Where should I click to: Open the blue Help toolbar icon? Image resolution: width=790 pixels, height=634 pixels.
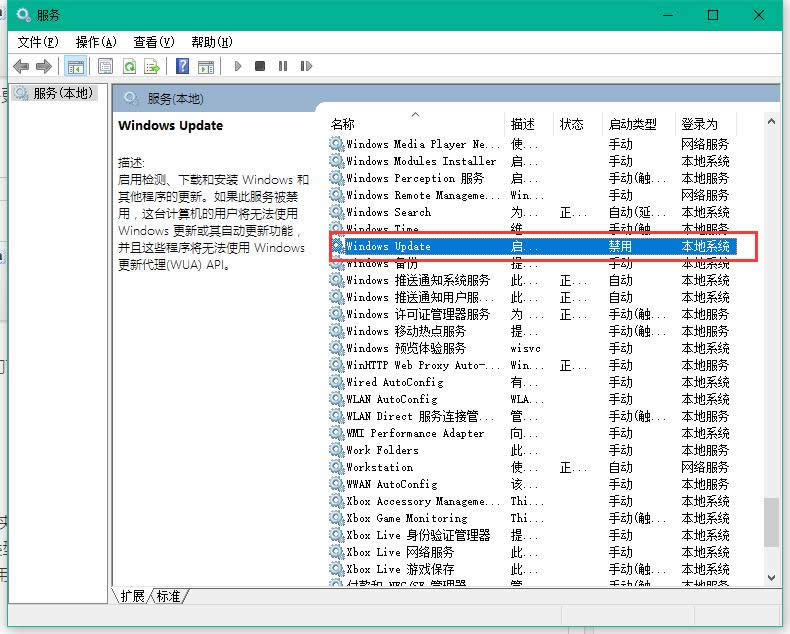pos(182,66)
